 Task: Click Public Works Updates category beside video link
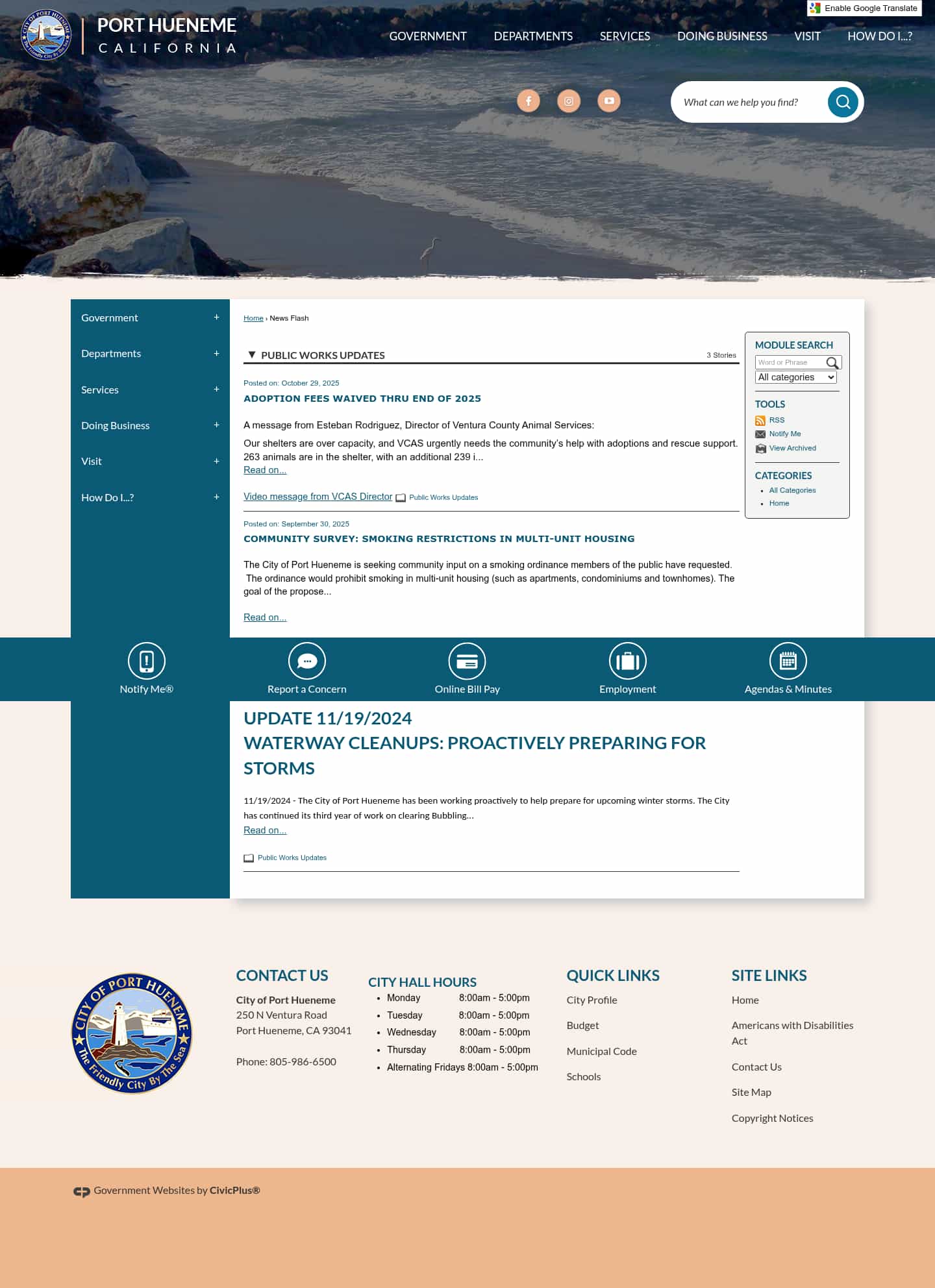443,497
